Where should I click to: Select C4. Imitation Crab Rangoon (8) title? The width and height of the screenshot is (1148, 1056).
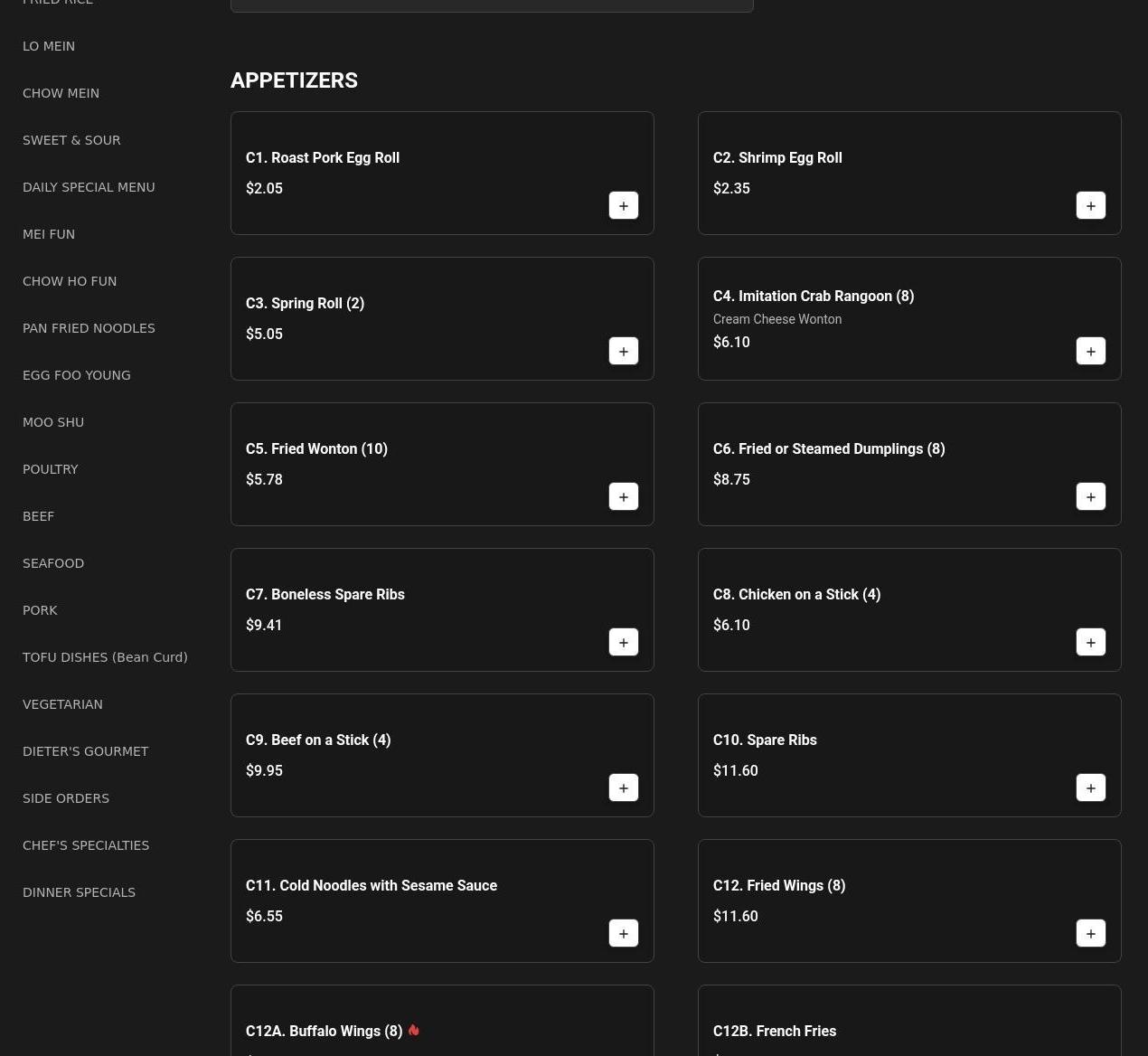pyautogui.click(x=814, y=296)
